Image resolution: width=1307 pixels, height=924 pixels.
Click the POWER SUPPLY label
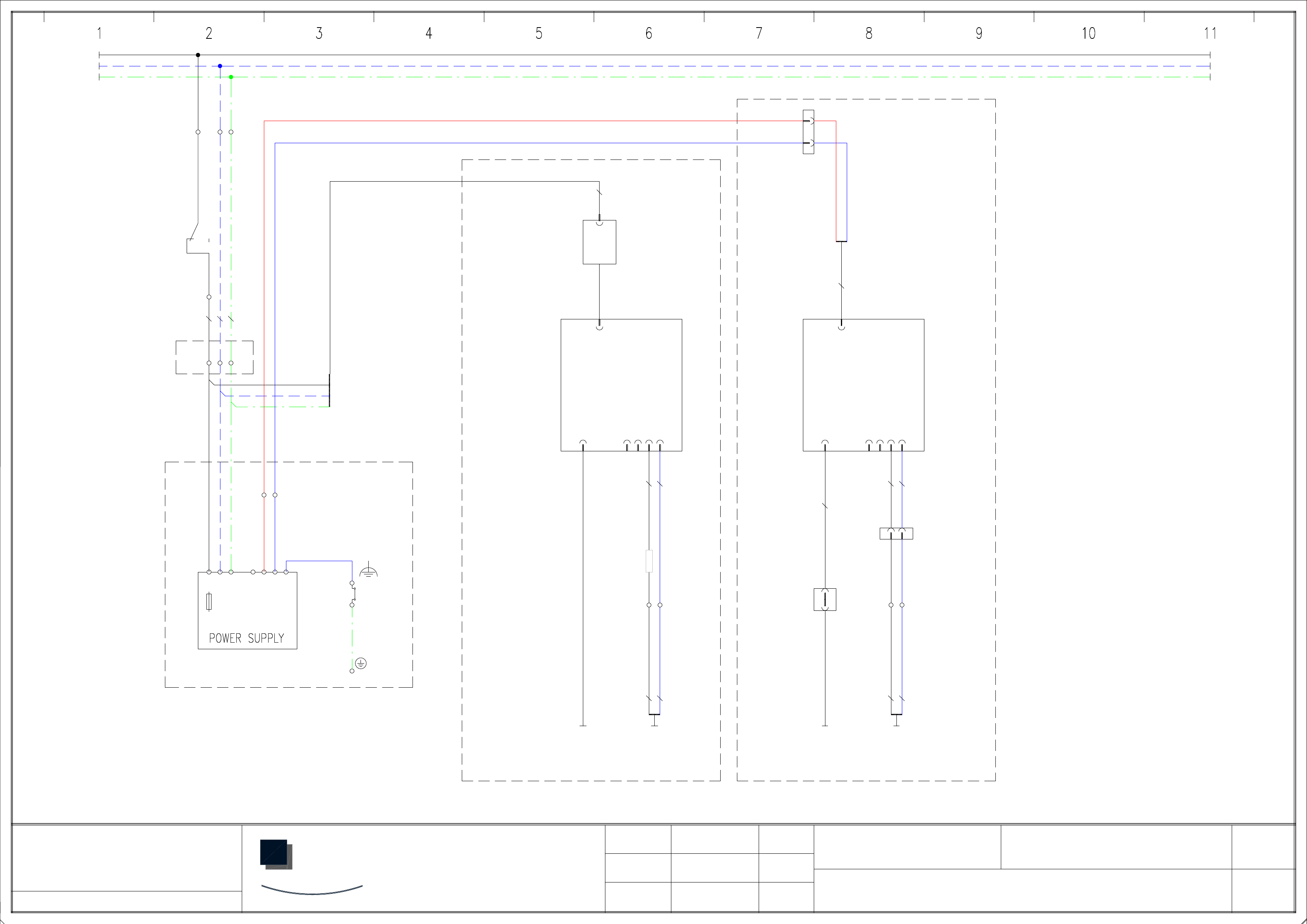246,638
